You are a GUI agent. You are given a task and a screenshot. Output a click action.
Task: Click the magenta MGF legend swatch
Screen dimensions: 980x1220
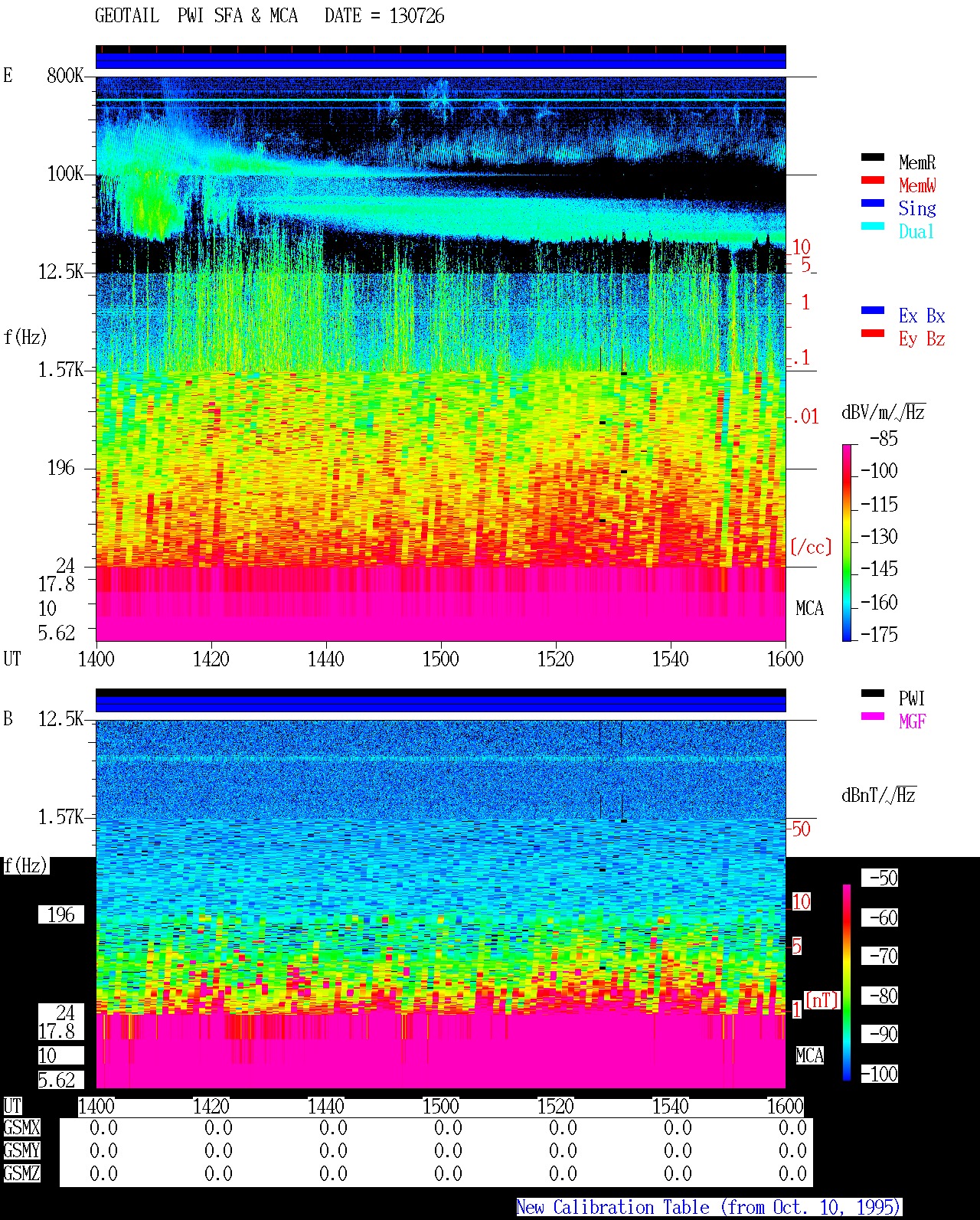click(x=873, y=716)
